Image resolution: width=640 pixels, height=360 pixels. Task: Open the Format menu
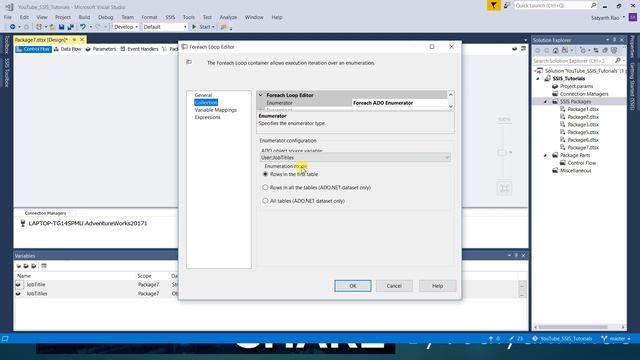click(x=149, y=17)
